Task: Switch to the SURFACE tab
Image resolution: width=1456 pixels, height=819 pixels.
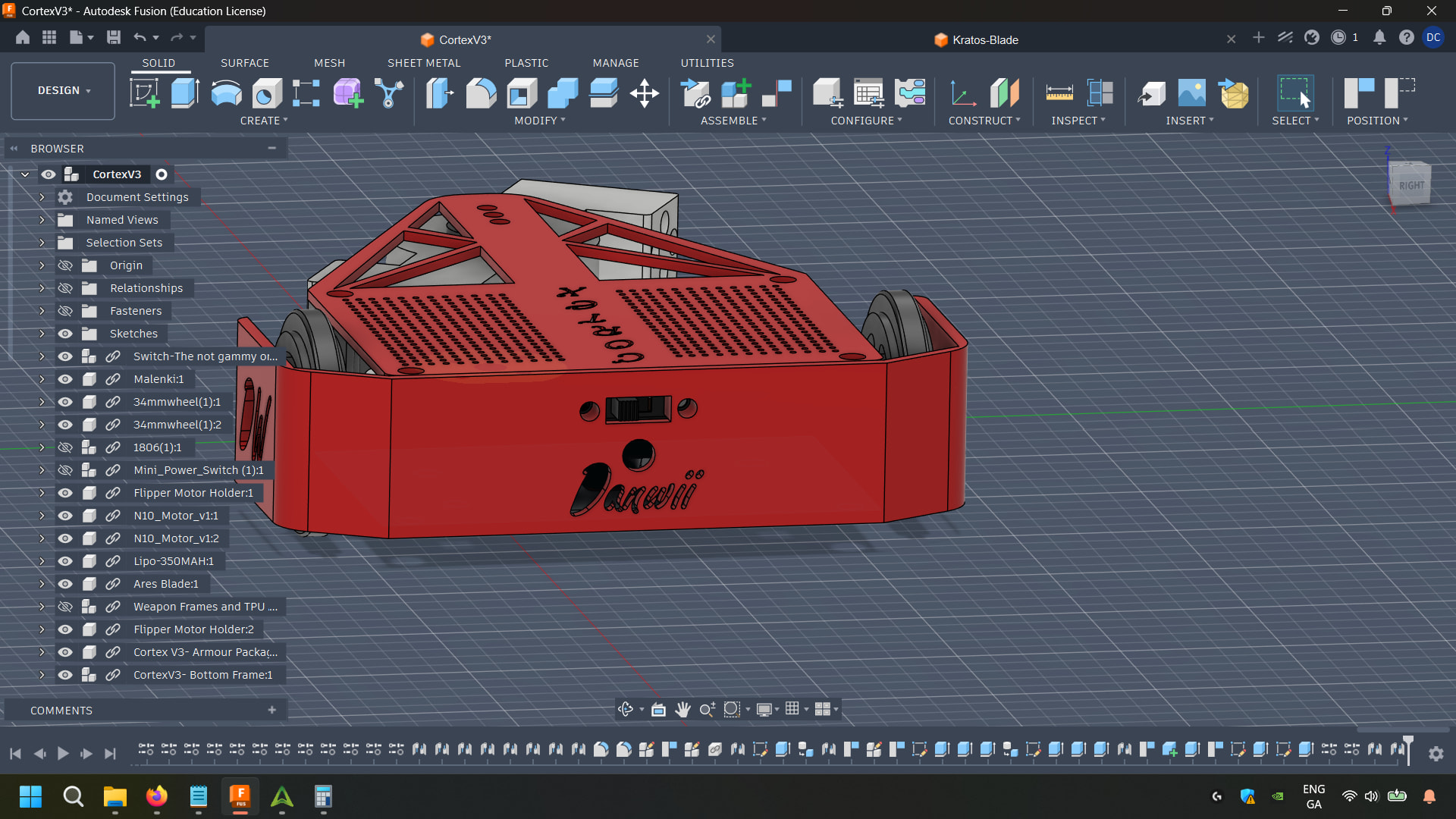Action: (x=244, y=63)
